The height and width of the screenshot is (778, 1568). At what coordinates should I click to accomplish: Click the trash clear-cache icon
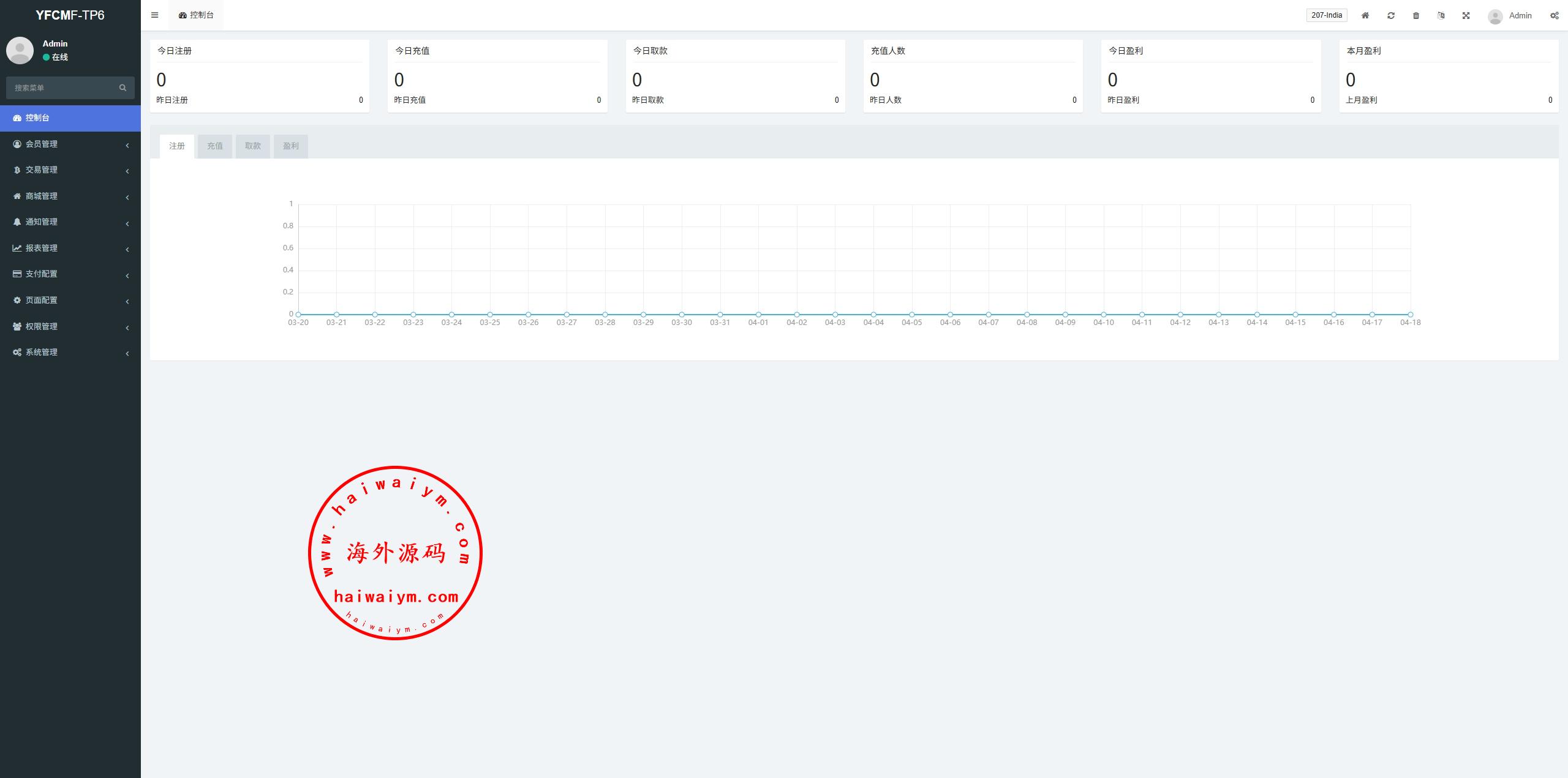coord(1416,16)
